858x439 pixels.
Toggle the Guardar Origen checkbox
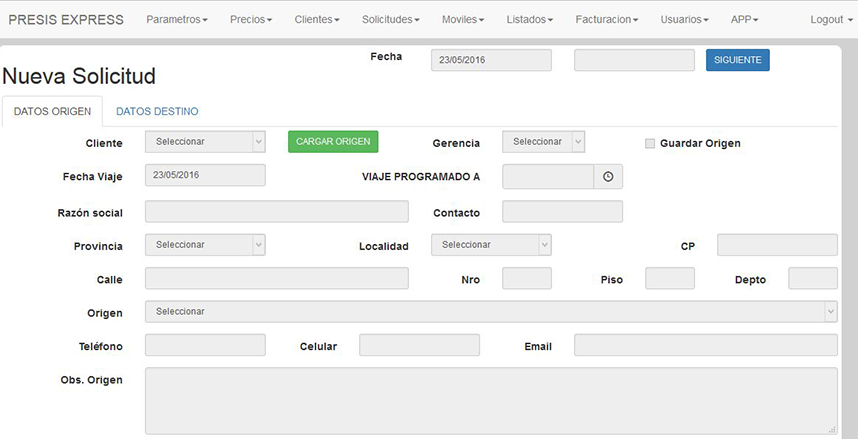tap(650, 143)
